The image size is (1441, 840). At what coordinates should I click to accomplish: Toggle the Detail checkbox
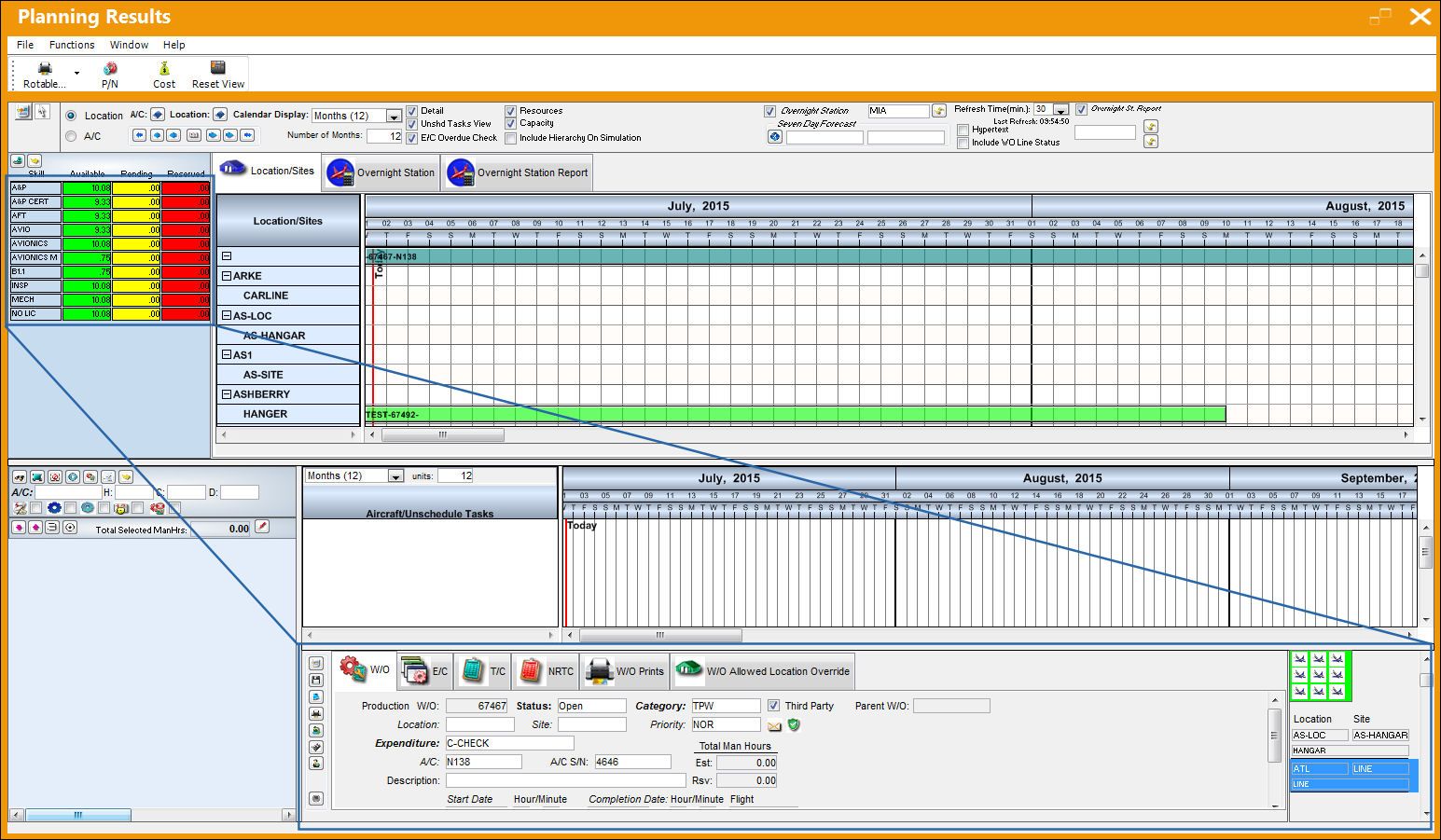point(411,111)
